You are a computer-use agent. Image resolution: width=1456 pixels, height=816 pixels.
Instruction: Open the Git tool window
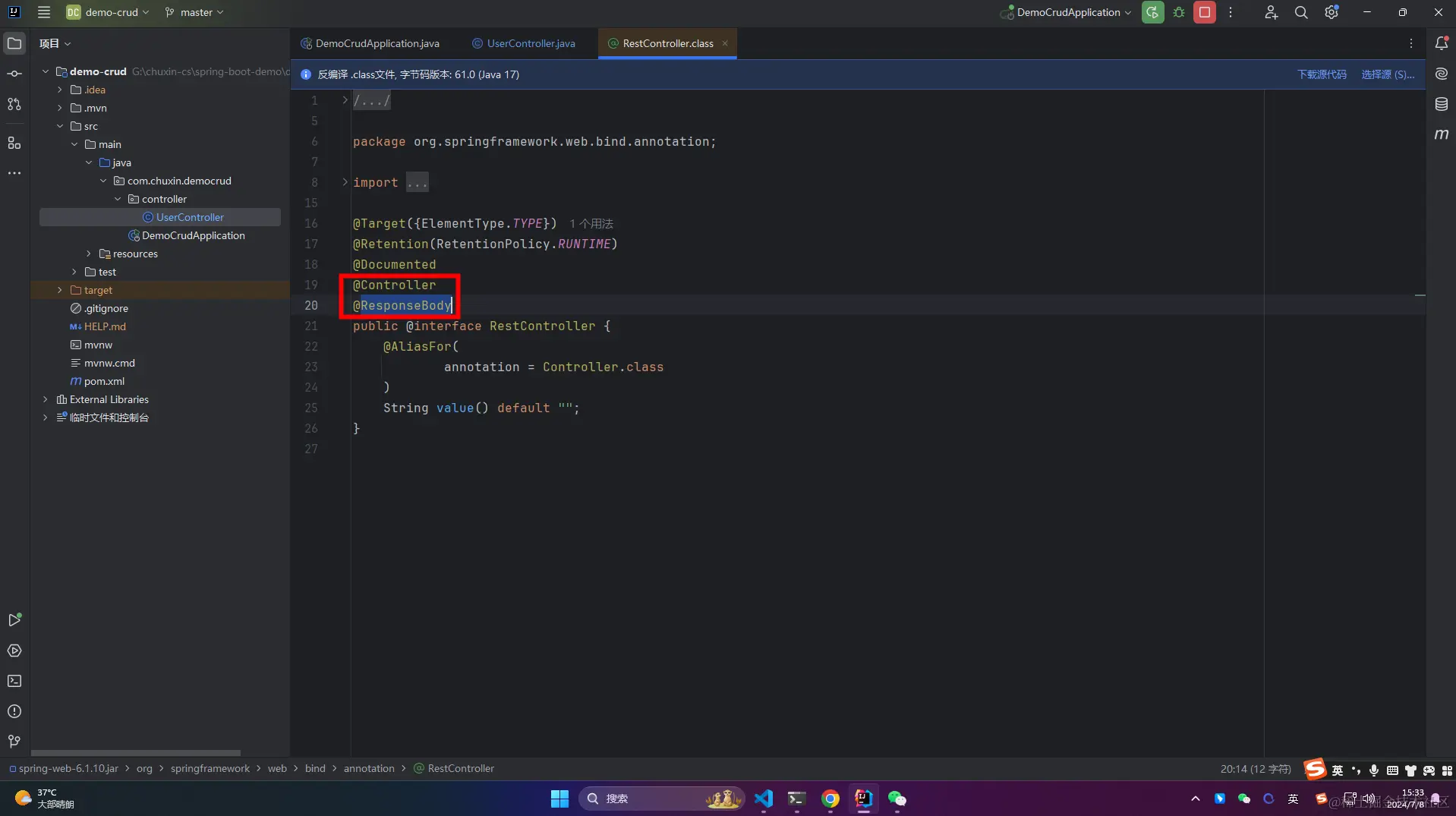pyautogui.click(x=14, y=742)
